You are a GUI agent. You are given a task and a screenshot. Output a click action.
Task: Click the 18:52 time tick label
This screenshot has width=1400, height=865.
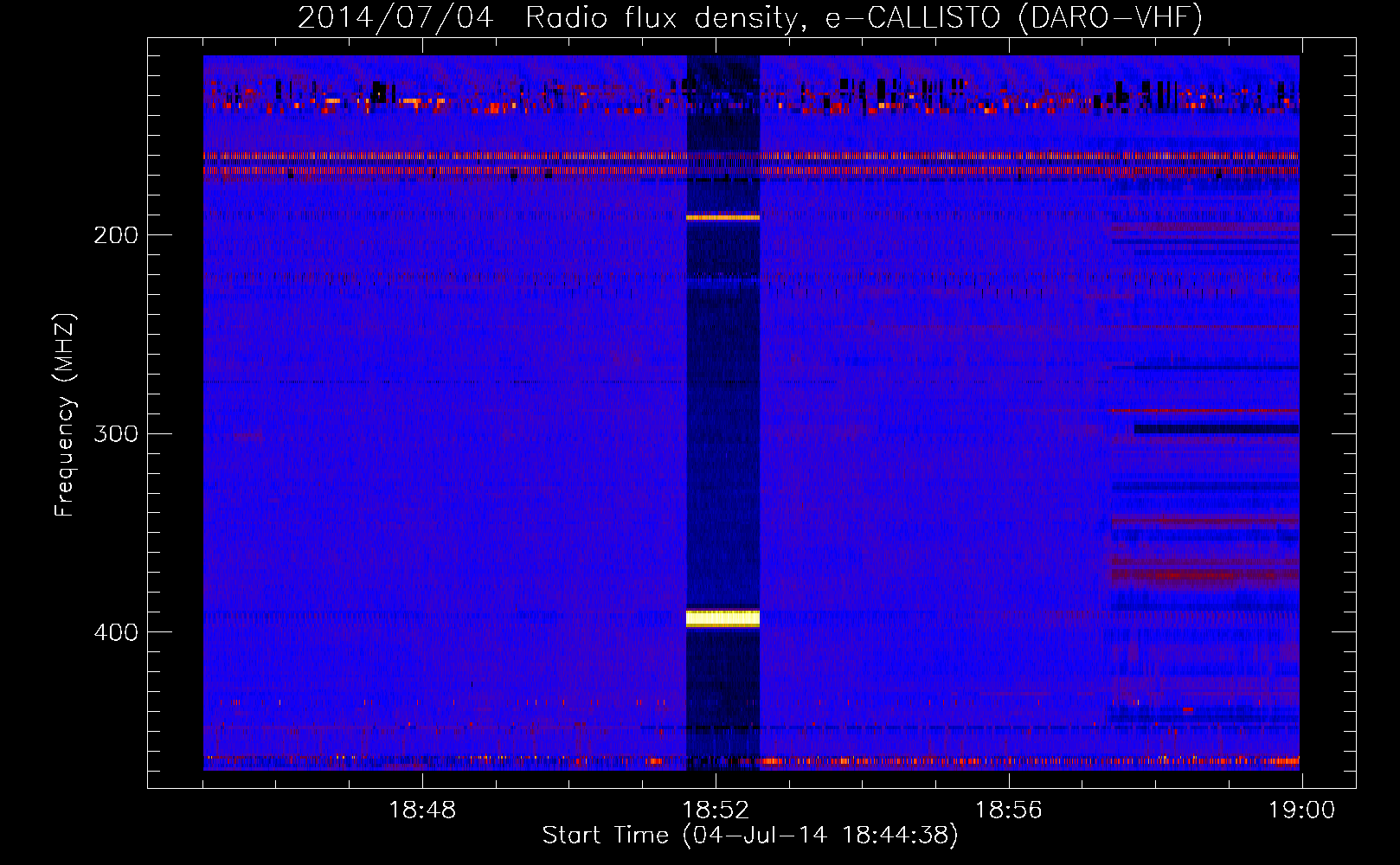(716, 811)
